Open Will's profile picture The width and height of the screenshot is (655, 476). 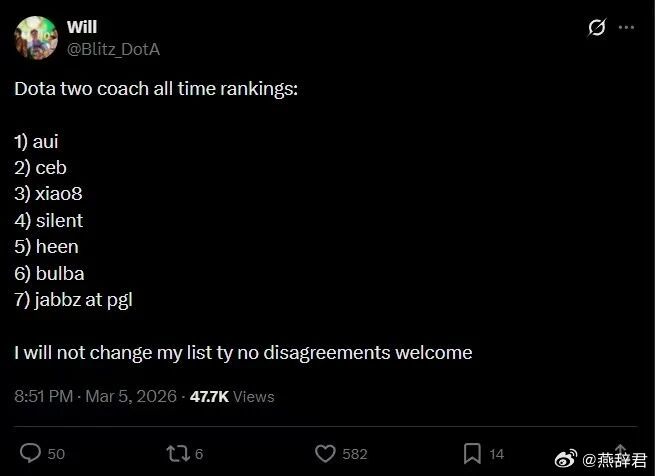(x=36, y=37)
